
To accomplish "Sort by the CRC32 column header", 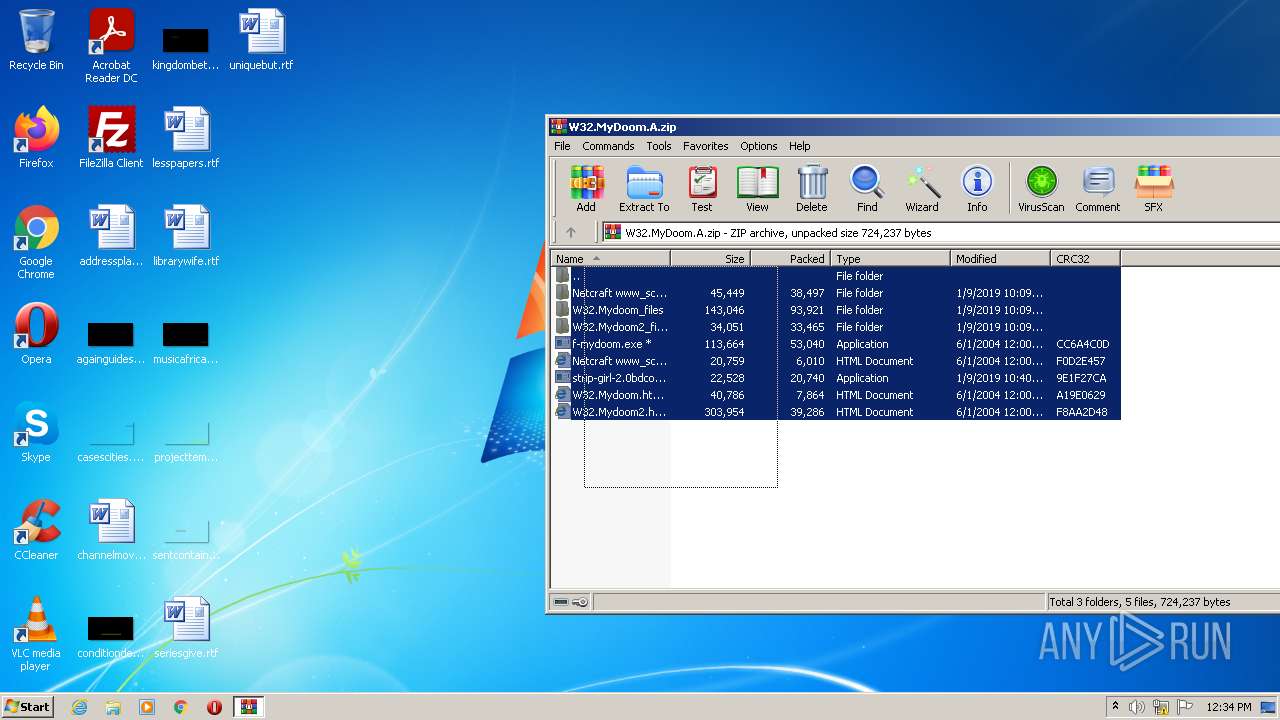I will [x=1085, y=259].
